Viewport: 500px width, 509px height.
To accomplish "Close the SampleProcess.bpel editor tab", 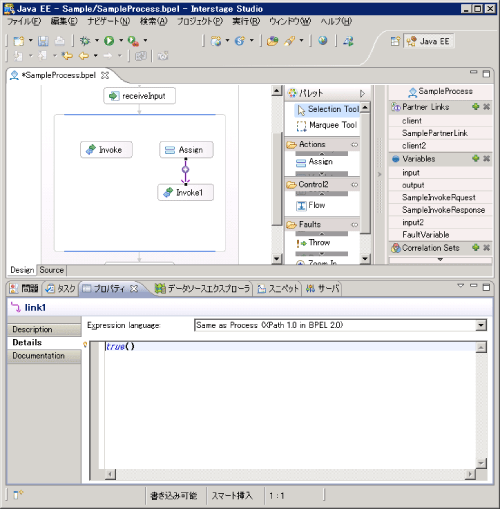I will click(x=105, y=75).
